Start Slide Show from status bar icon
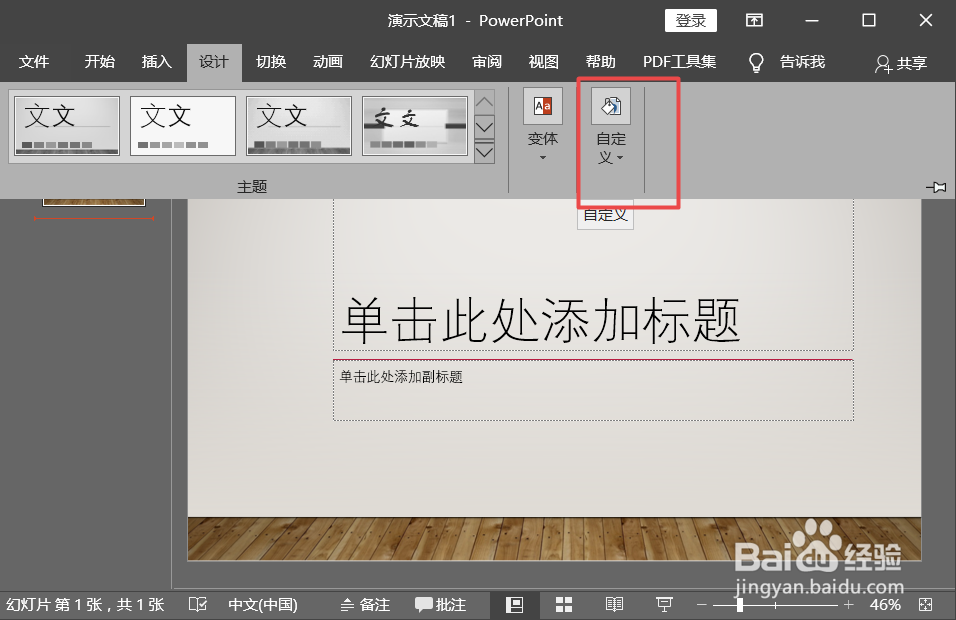Screen dimensions: 956x620 664,605
